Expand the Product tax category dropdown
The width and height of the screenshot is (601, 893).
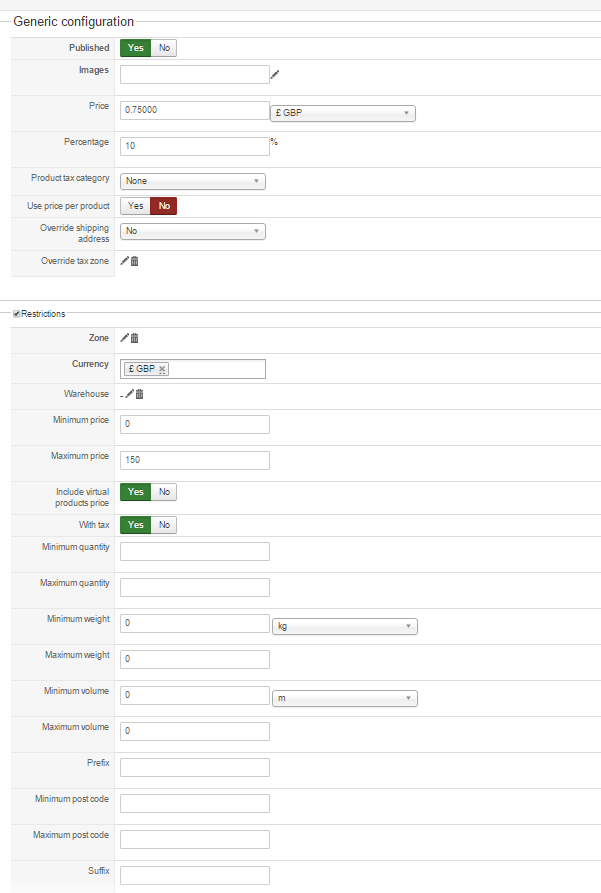(192, 181)
